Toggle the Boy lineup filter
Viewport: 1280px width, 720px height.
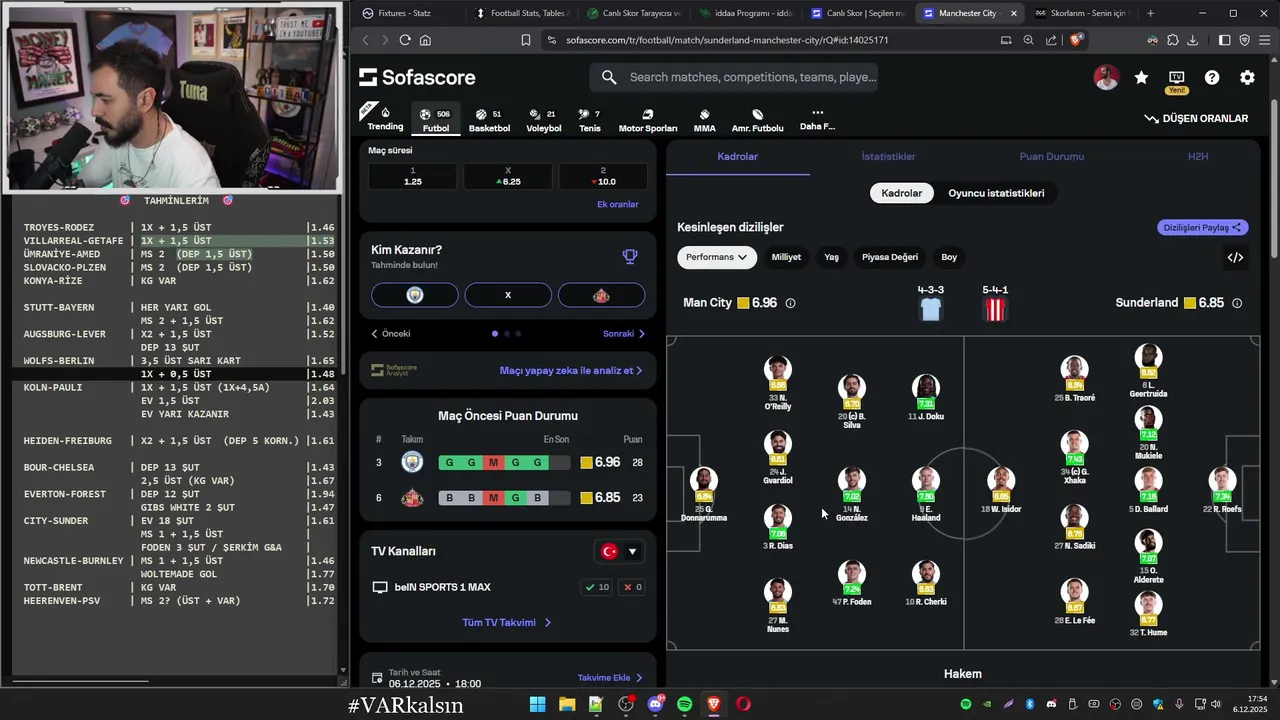(x=949, y=257)
